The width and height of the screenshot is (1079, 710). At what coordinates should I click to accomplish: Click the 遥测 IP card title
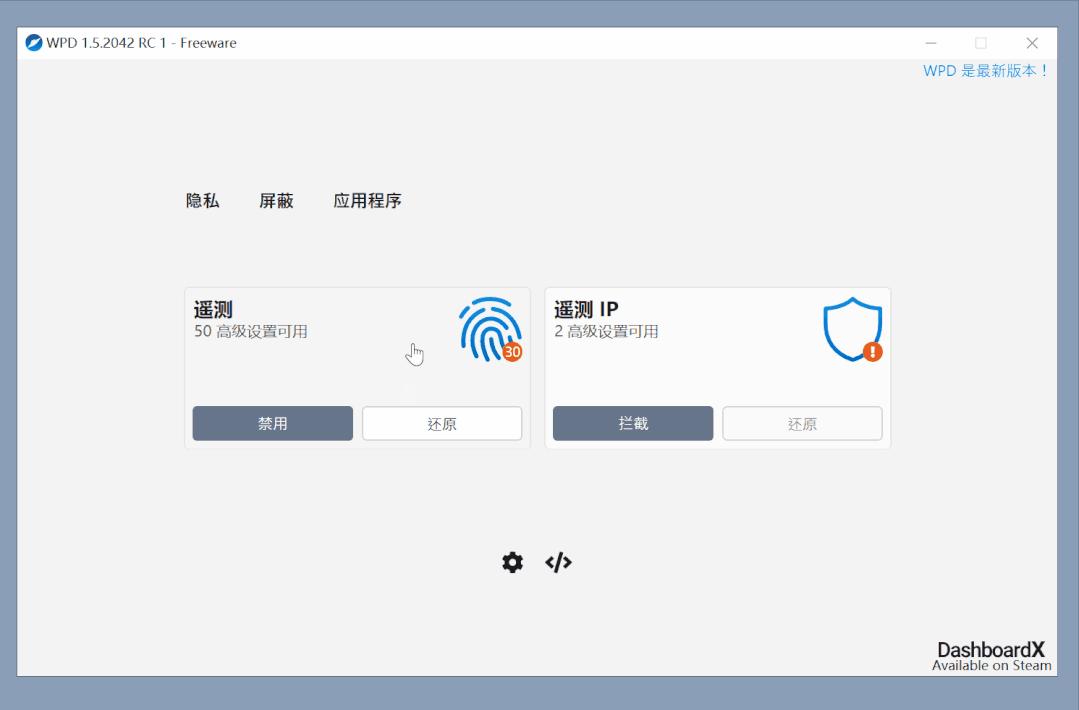pos(586,310)
